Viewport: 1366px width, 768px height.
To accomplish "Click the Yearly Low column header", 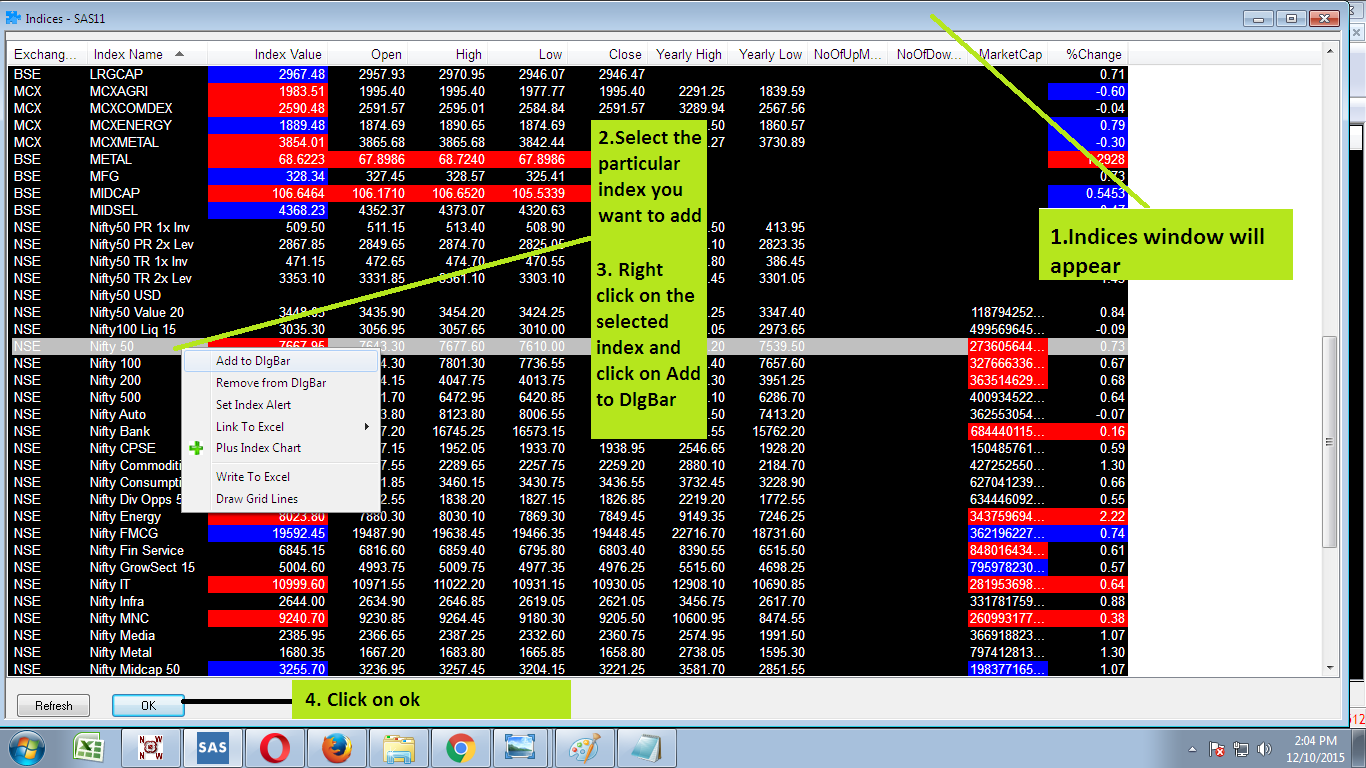I will click(x=767, y=54).
